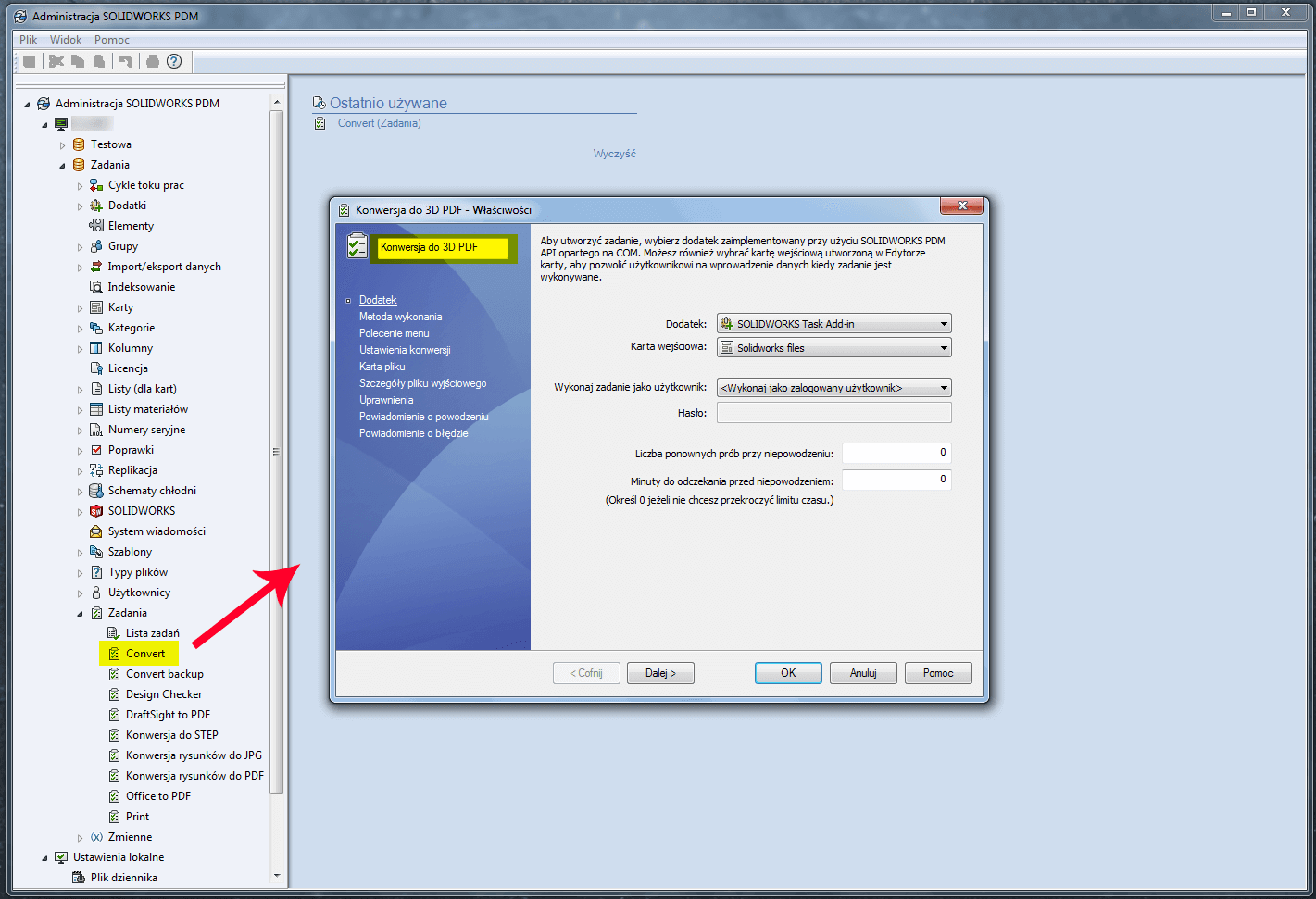Click the Print icon in the toolbar
The image size is (1316, 899).
tap(153, 61)
